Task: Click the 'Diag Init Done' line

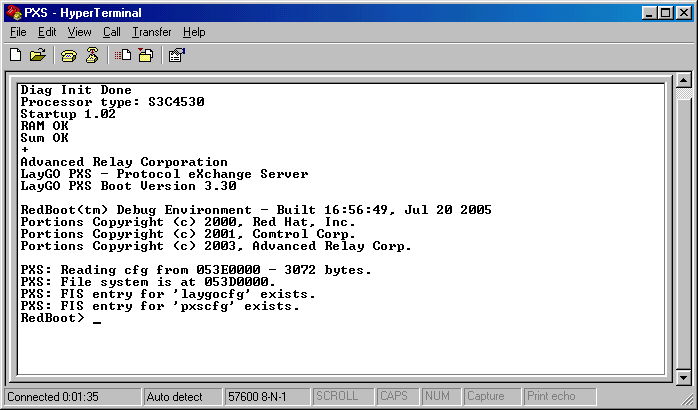Action: coord(76,90)
